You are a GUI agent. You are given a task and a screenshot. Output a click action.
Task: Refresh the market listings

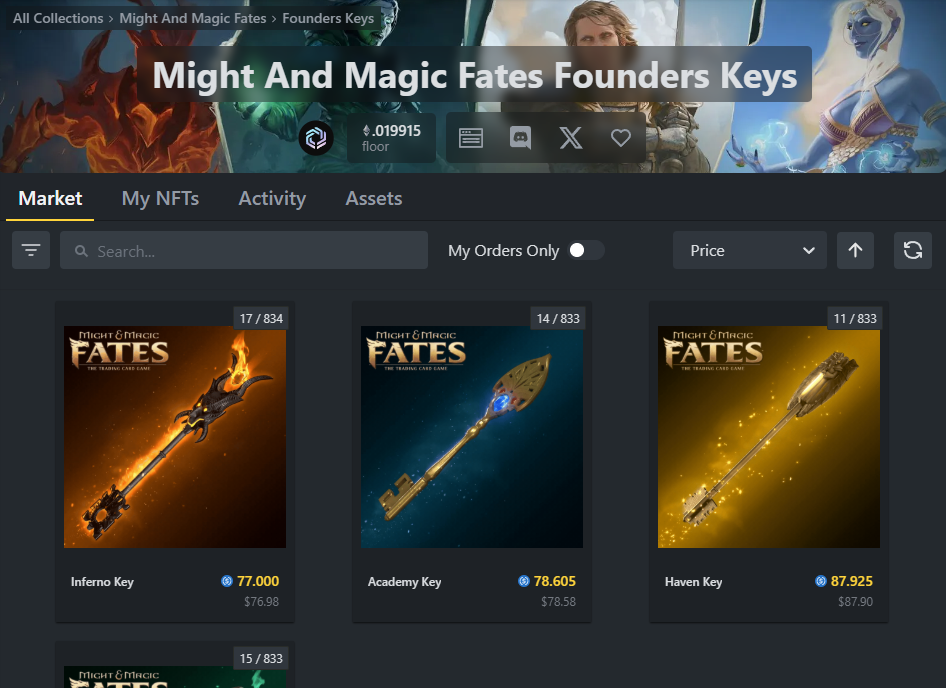[x=912, y=250]
